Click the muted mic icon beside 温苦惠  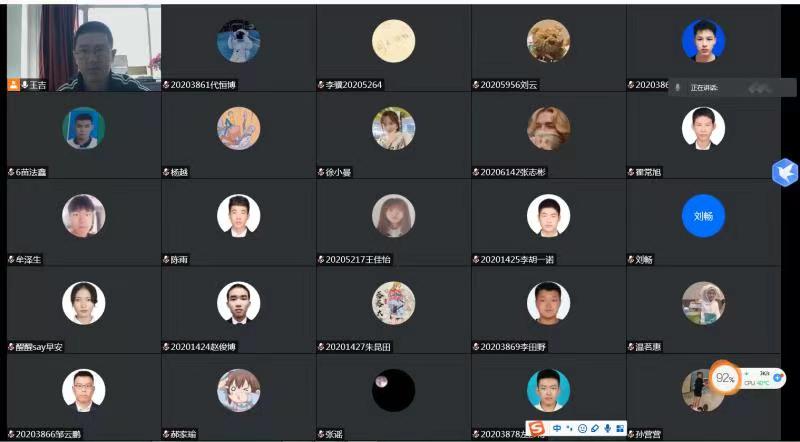click(631, 347)
